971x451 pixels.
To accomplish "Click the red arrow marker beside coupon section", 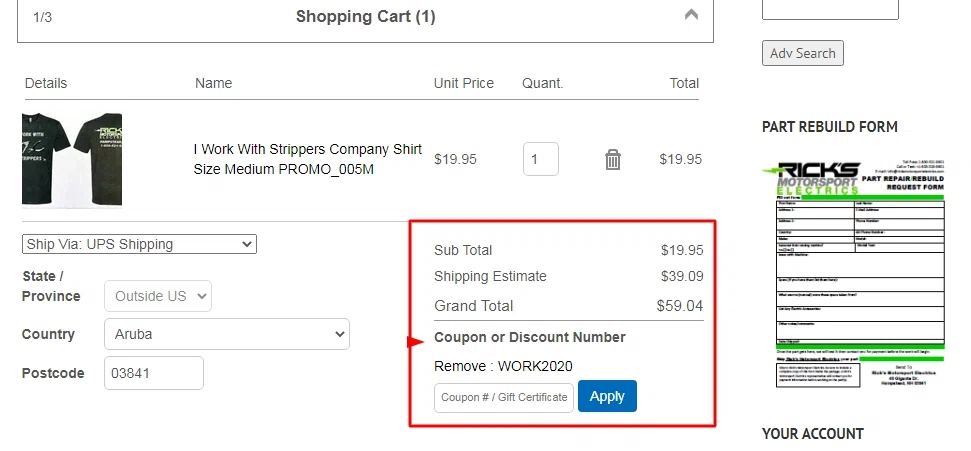I will (x=415, y=342).
